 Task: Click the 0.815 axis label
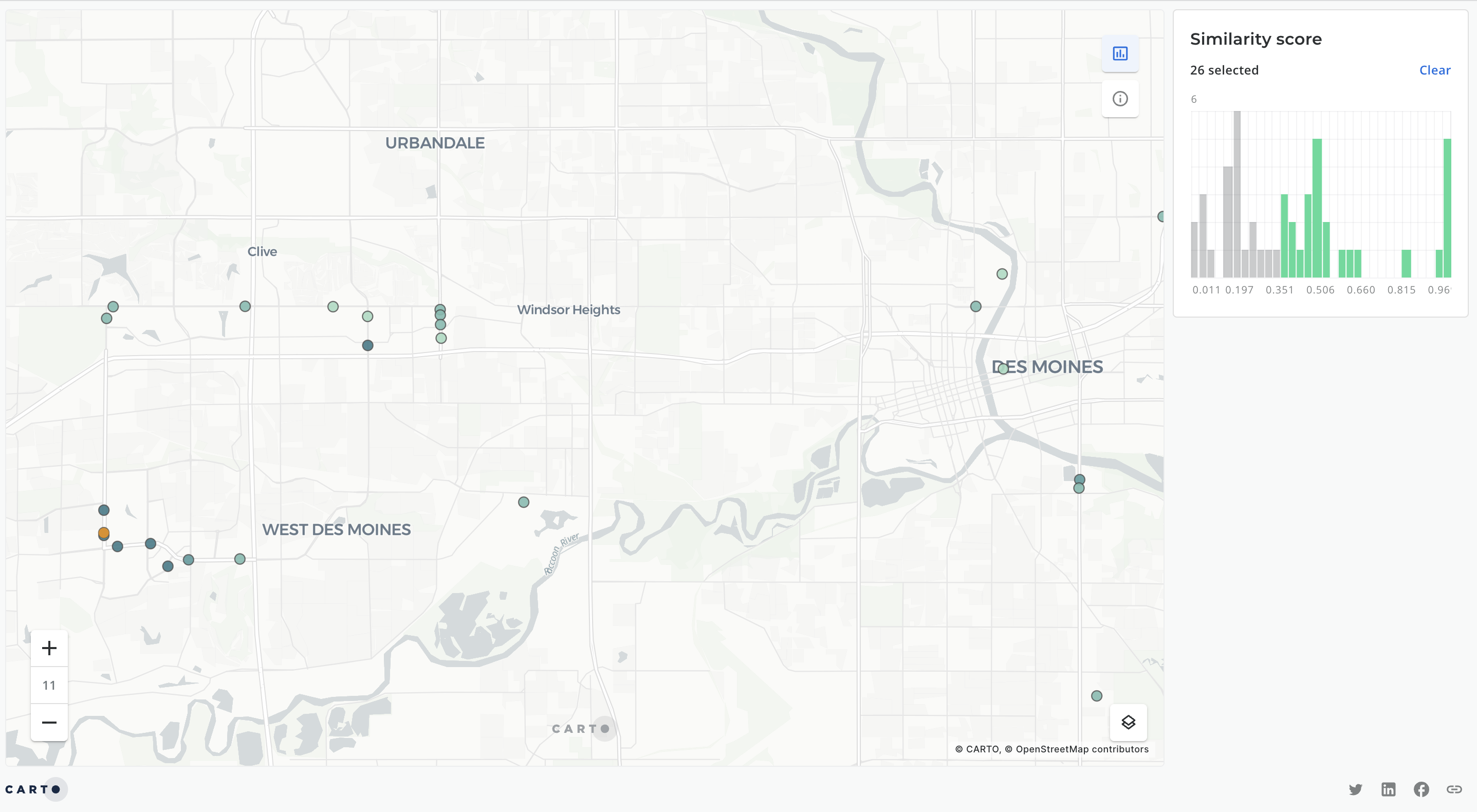(1401, 290)
